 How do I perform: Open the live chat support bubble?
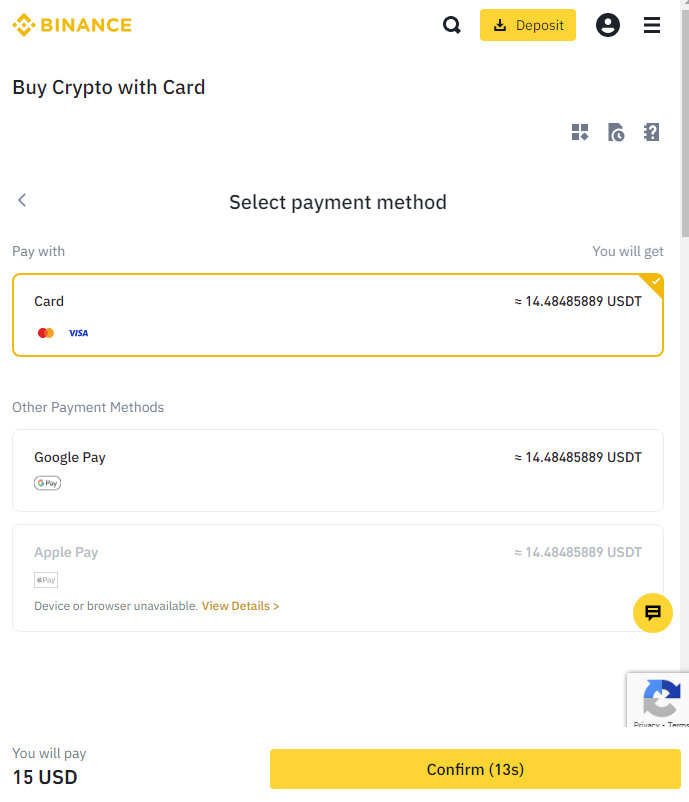tap(653, 613)
